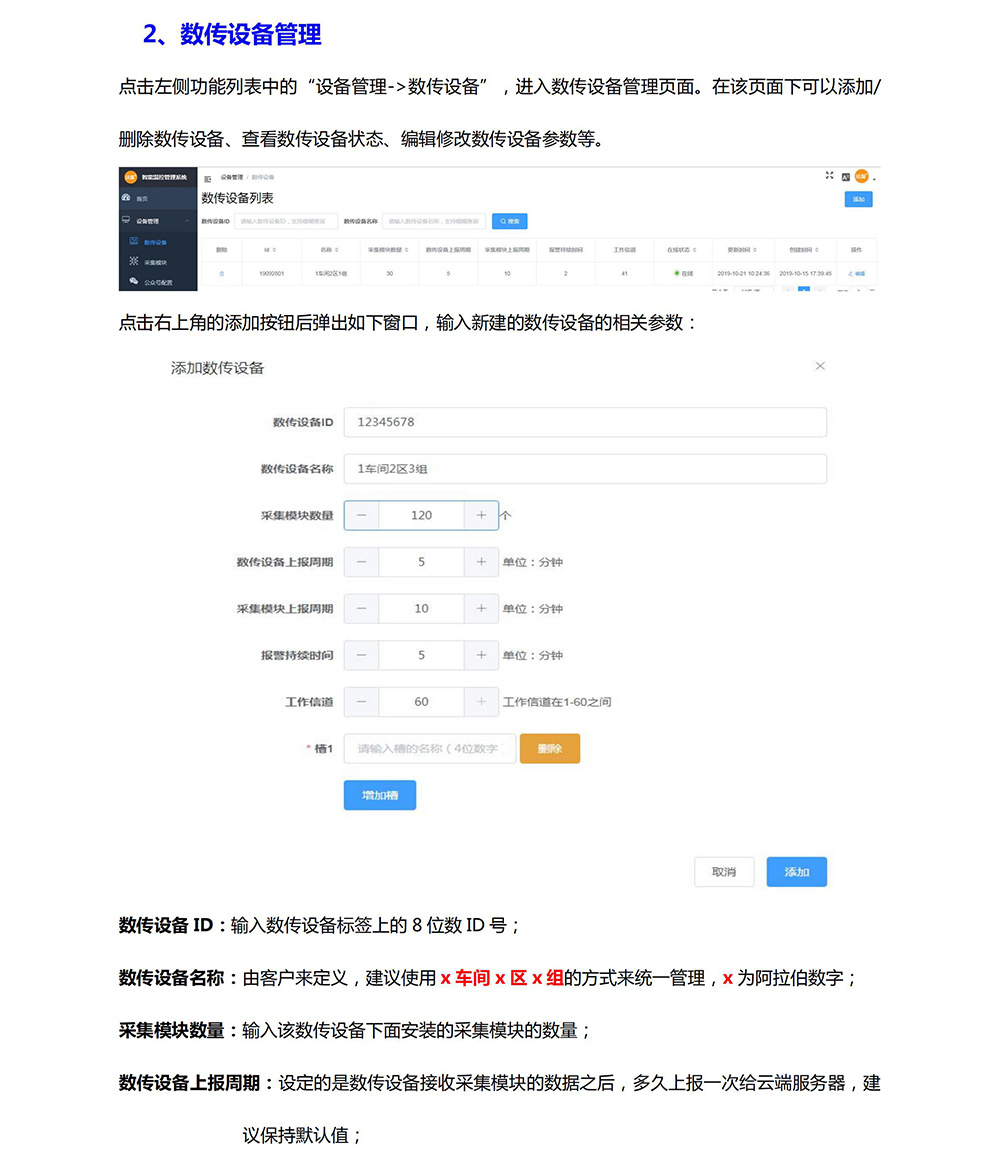The height and width of the screenshot is (1169, 1000).
Task: Click the 数传设备ID search input in list page
Action: pos(286,221)
